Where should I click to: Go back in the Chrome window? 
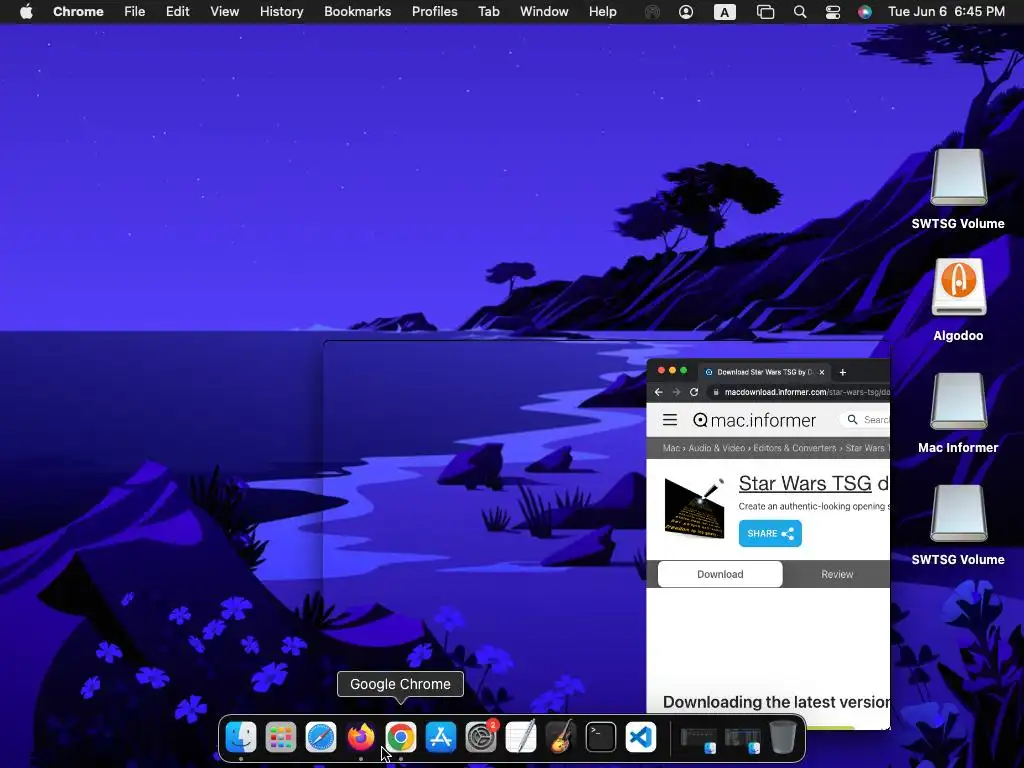pyautogui.click(x=658, y=392)
